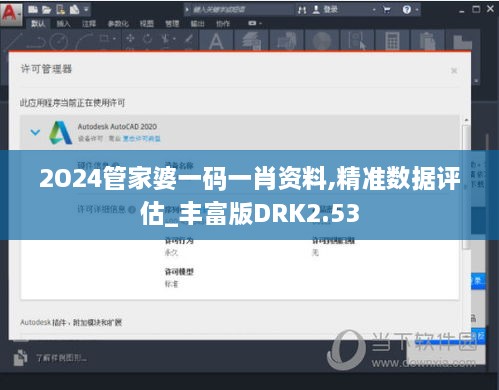
Task: Switch to the 管理 ribbon tab
Action: 172,24
